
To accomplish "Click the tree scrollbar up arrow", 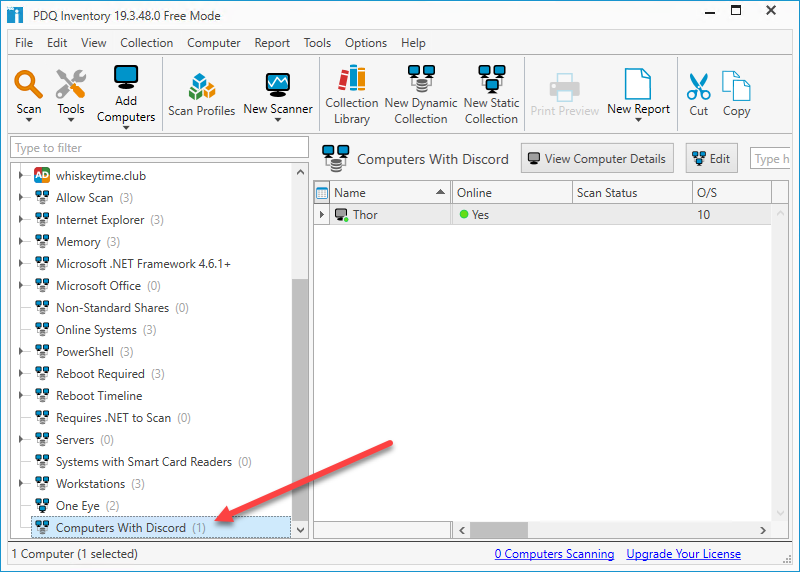I will pos(301,172).
